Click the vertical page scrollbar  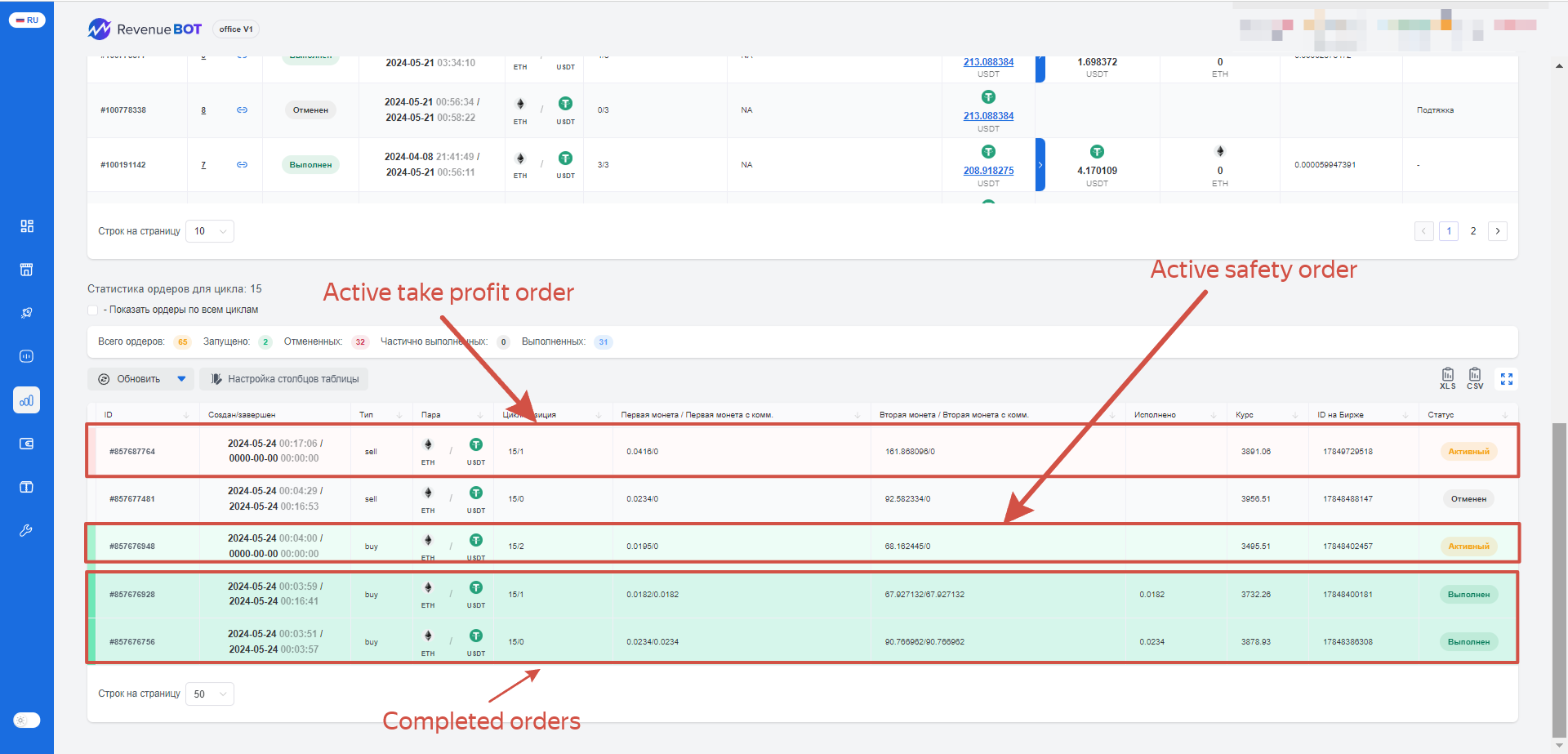1559,580
